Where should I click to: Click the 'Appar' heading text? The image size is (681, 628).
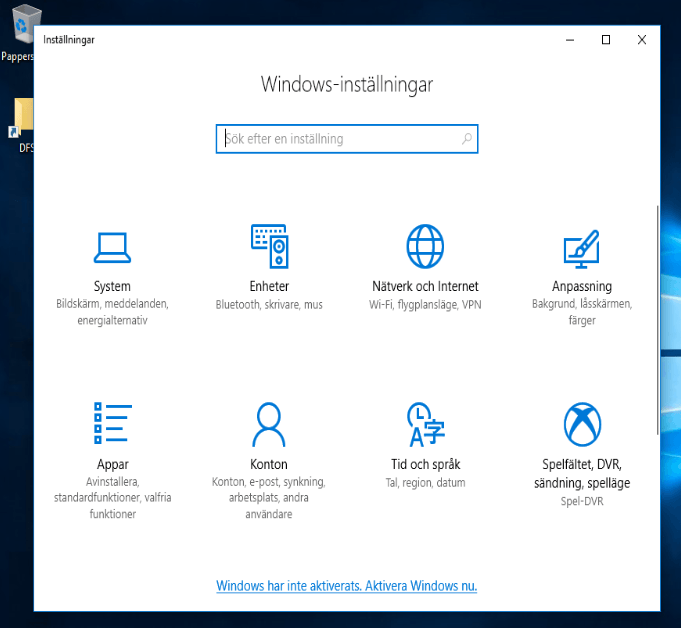tap(112, 465)
